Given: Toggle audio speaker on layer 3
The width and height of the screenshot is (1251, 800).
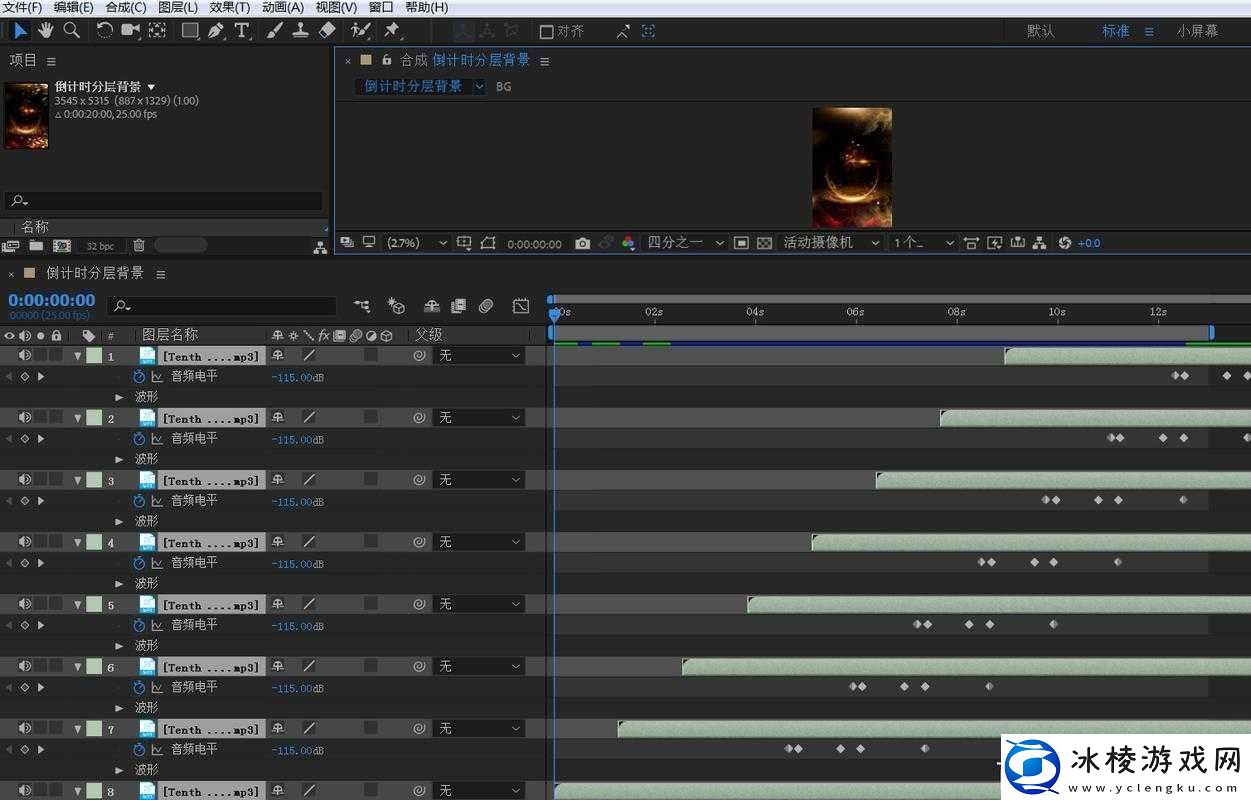Looking at the screenshot, I should tap(25, 480).
